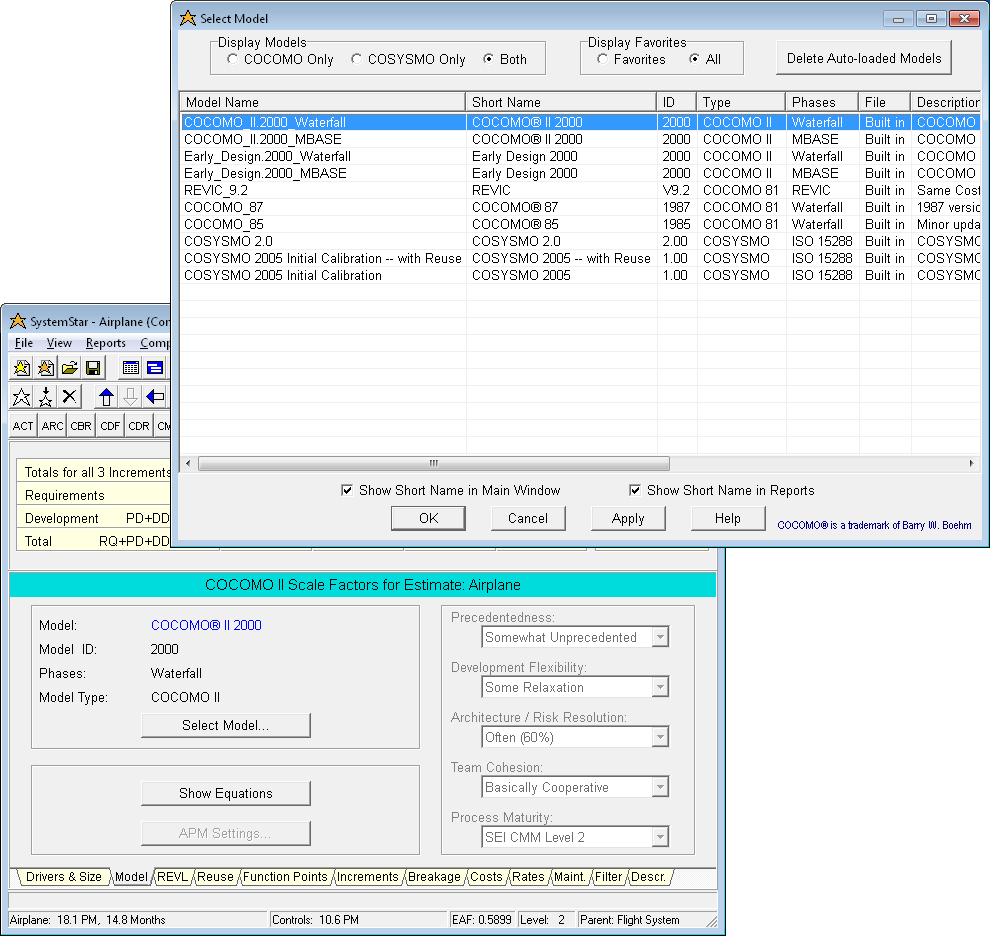Image resolution: width=990 pixels, height=936 pixels.
Task: Click the table grid view icon
Action: pos(131,368)
